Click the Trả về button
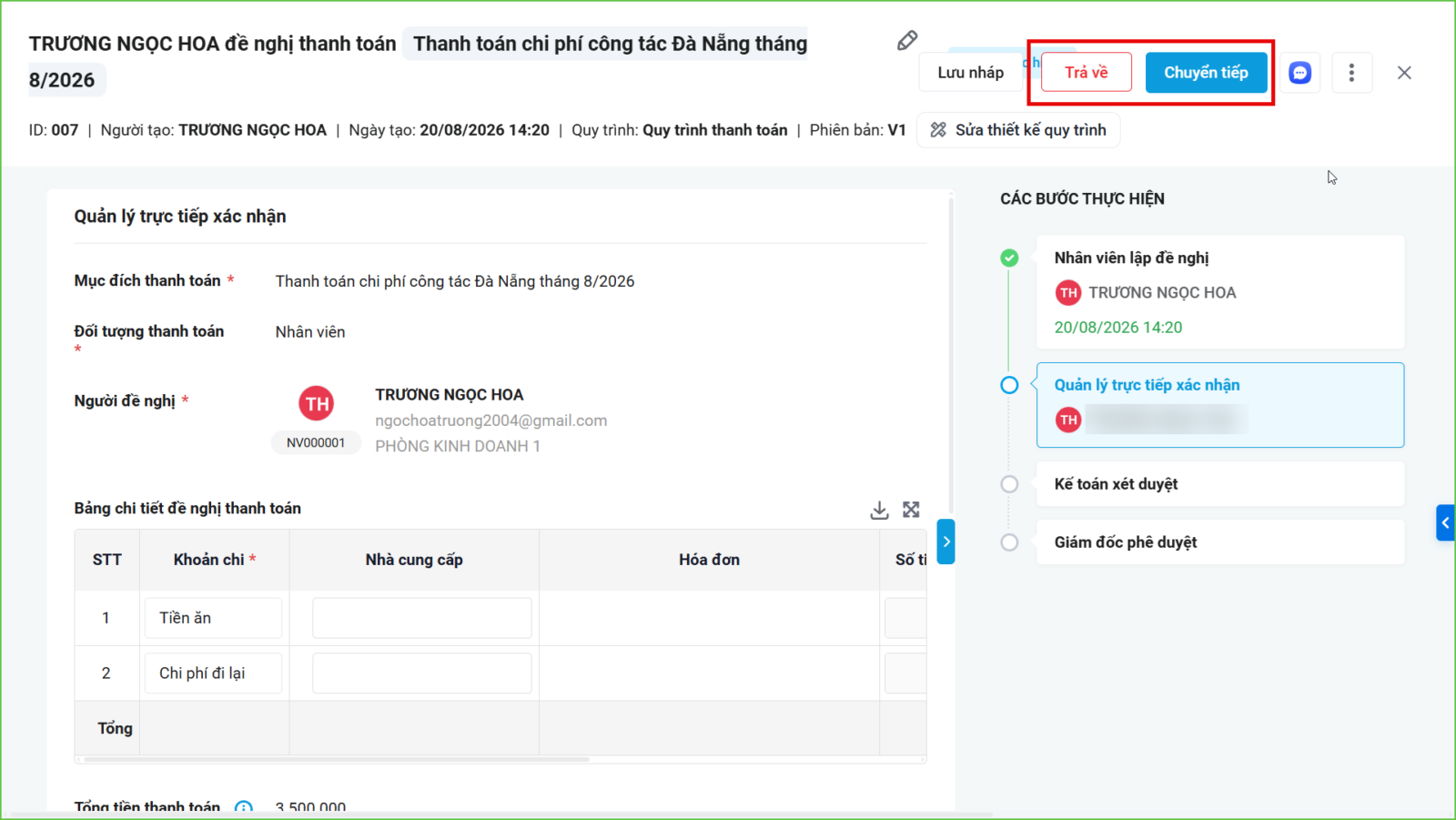Viewport: 1456px width, 820px height. coord(1087,73)
